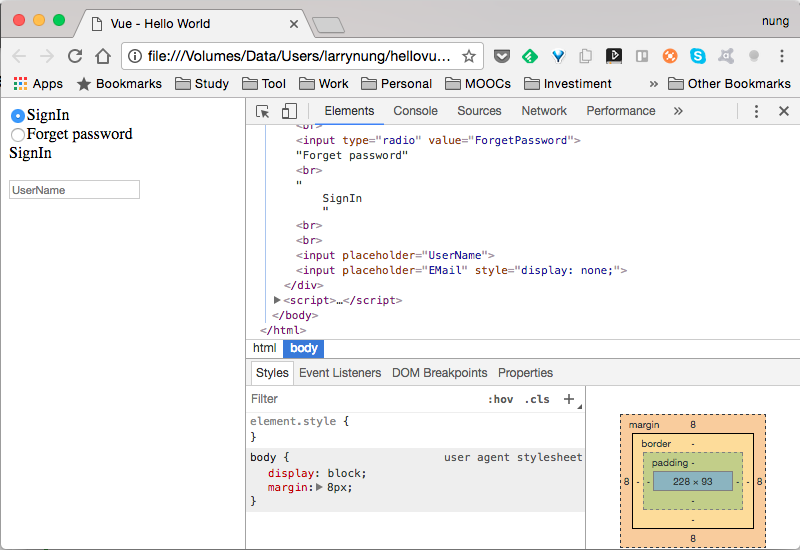
Task: Open the black terminal-style extension icon
Action: pos(614,56)
